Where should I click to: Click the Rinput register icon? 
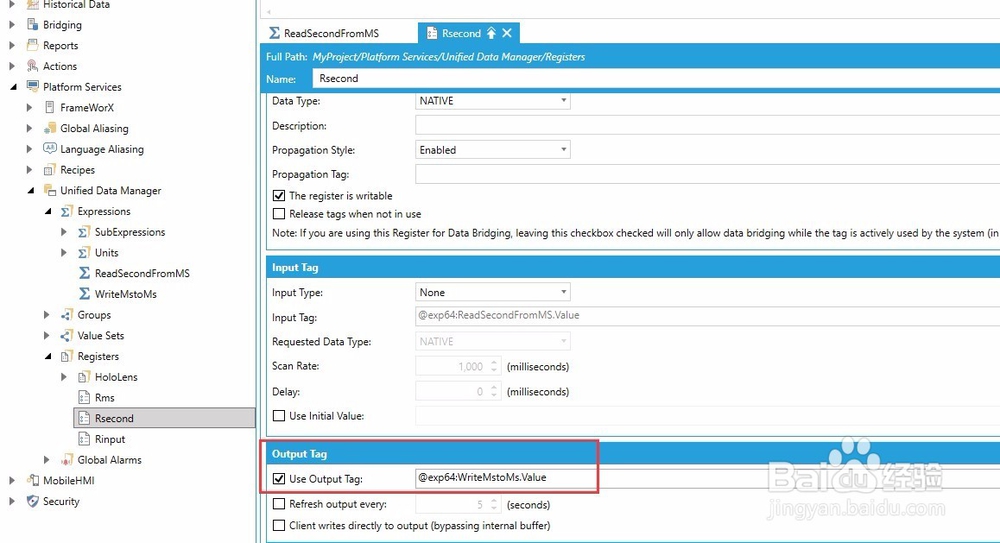(x=84, y=439)
